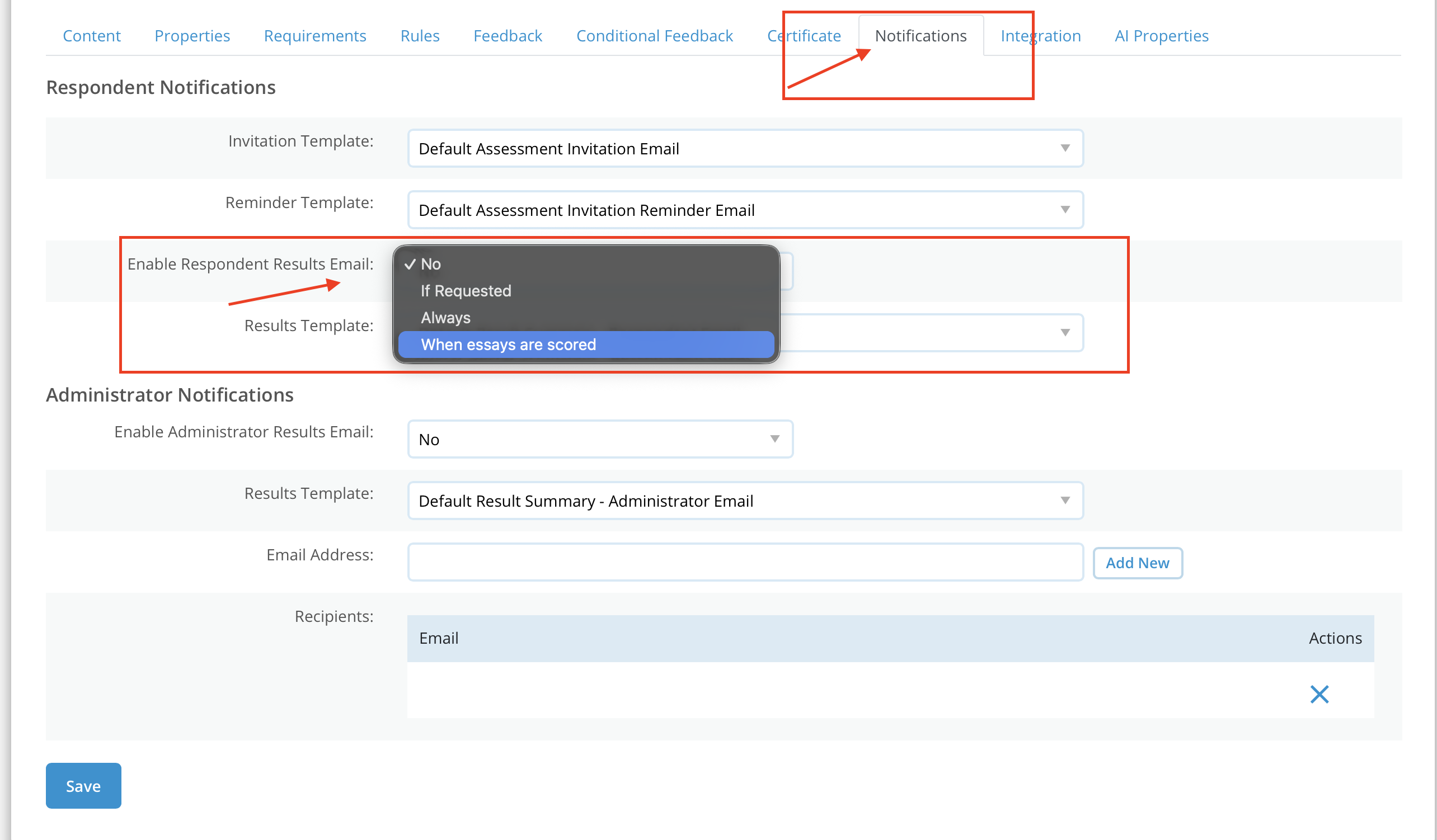Click the Enable Respondent Results Email label
This screenshot has height=840, width=1437.
pyautogui.click(x=250, y=264)
